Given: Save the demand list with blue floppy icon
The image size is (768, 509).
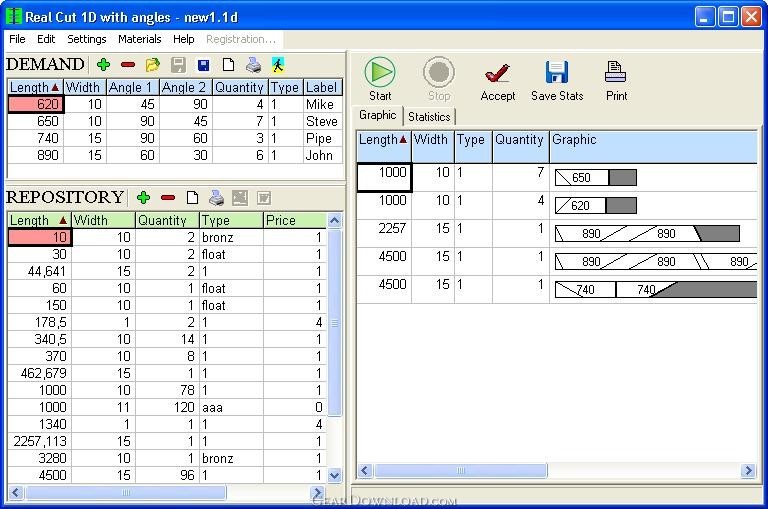Looking at the screenshot, I should click(x=204, y=65).
